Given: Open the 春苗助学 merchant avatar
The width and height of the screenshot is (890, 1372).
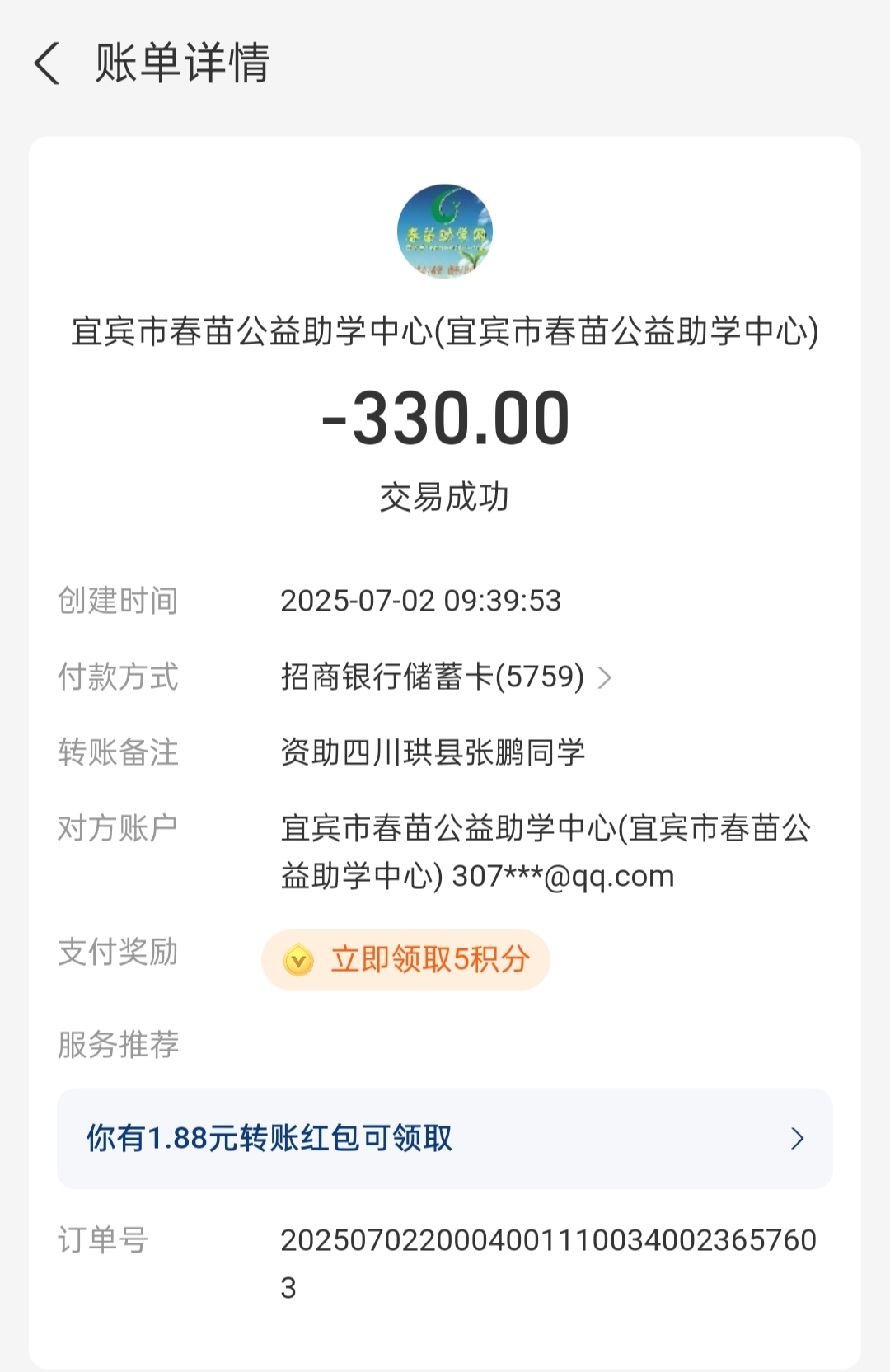Looking at the screenshot, I should pyautogui.click(x=445, y=232).
